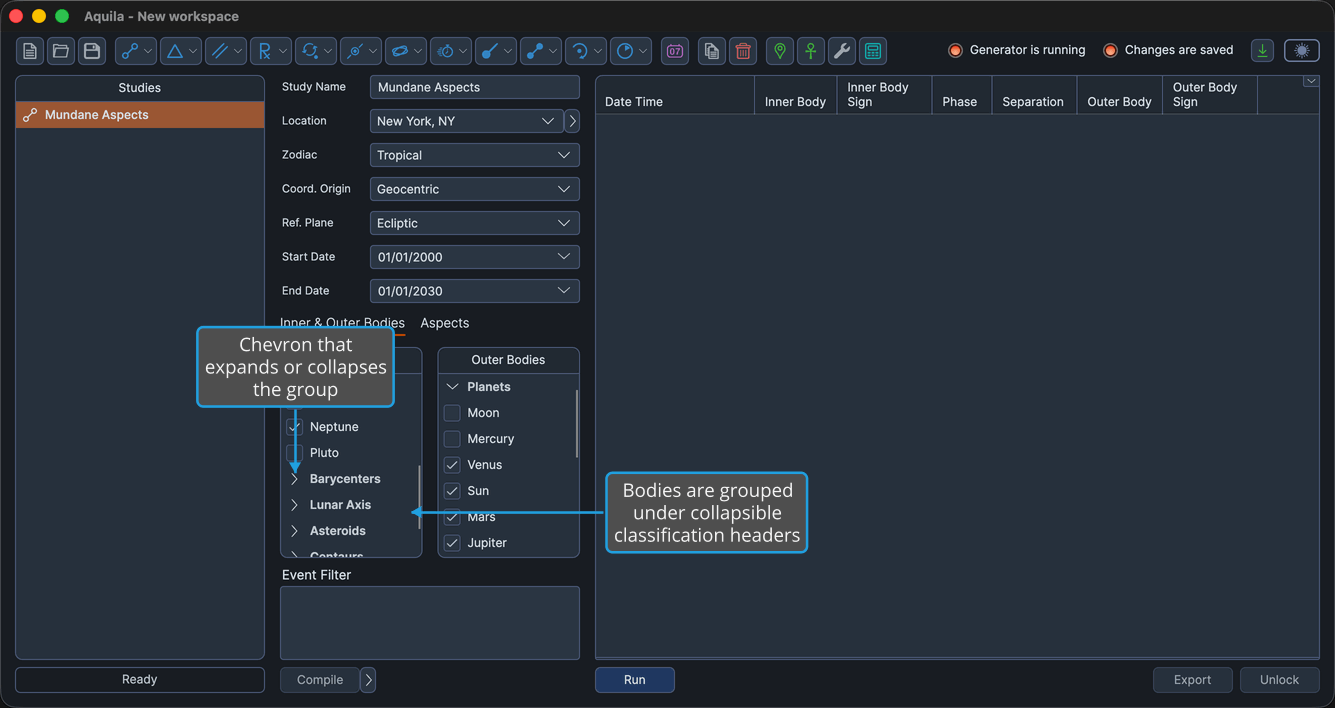Viewport: 1335px width, 708px height.
Task: Open the Coord. Origin dropdown showing Geocentric
Action: (x=475, y=189)
